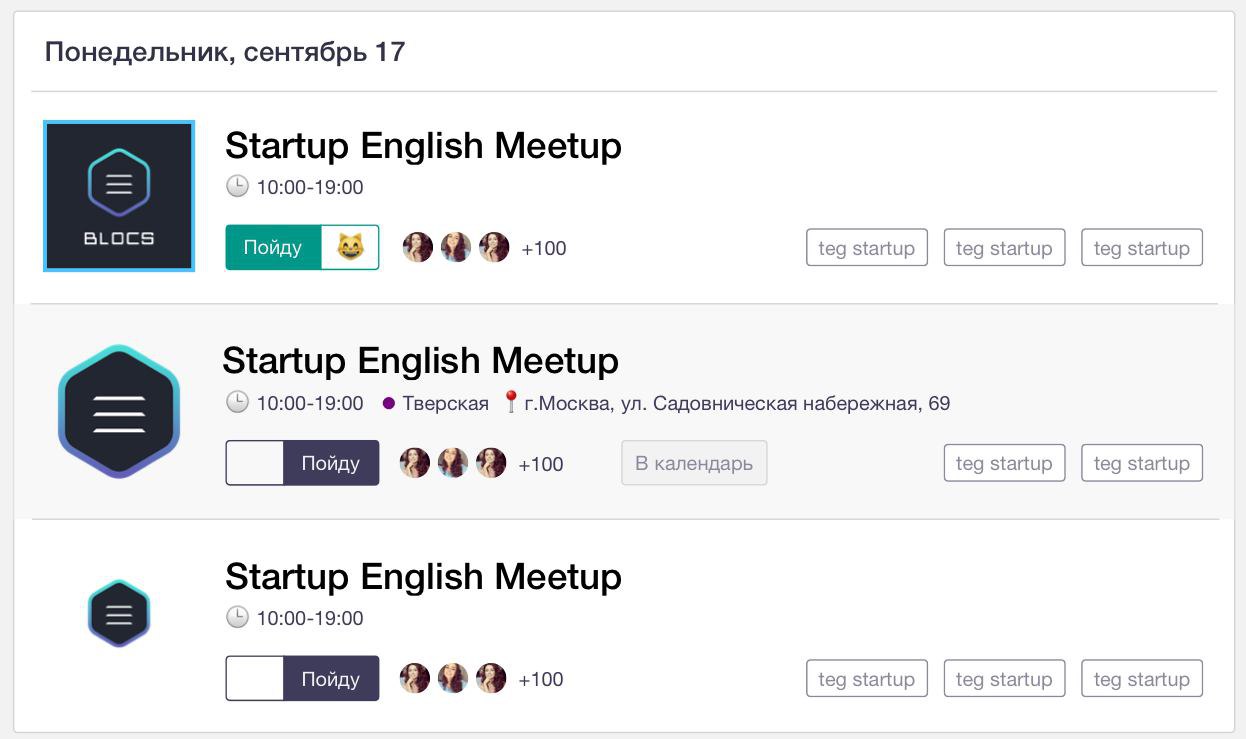Click the first attendee avatar in the first event
Viewport: 1246px width, 739px height.
coord(418,247)
